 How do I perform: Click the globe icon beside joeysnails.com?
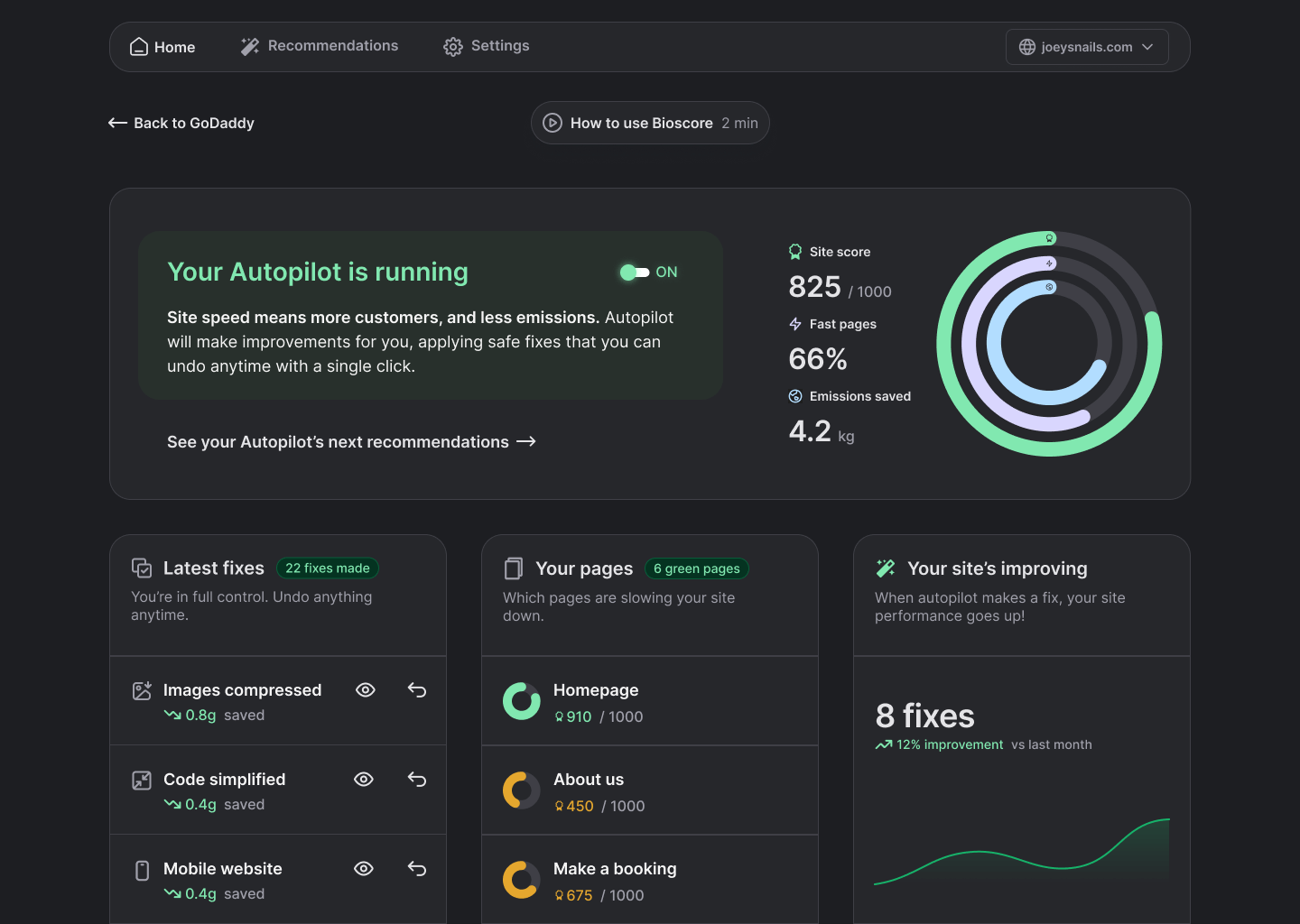pos(1027,47)
